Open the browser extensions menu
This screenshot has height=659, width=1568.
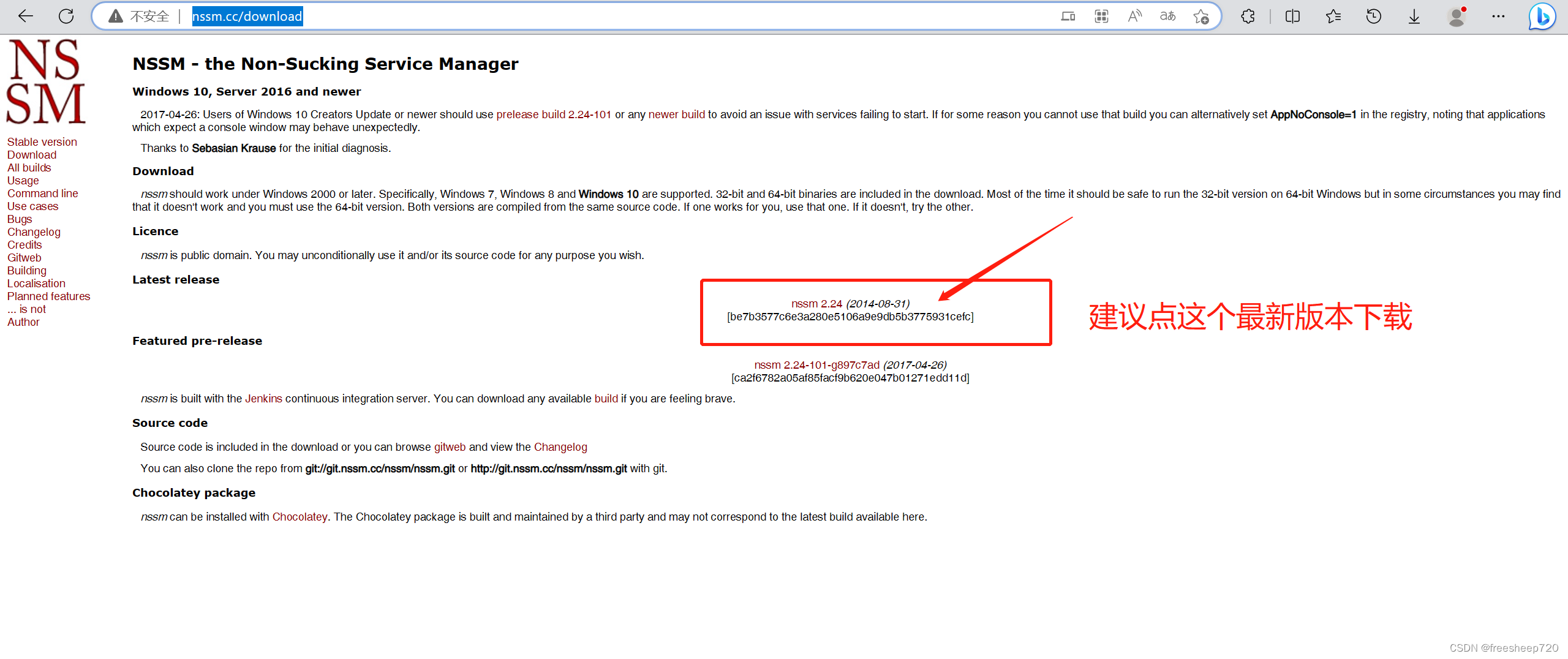point(1248,17)
